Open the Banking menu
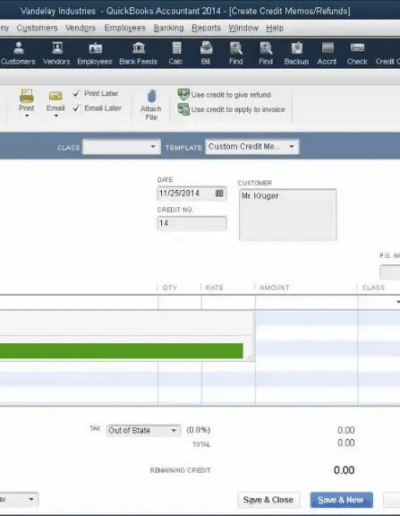This screenshot has width=400, height=516. [169, 28]
